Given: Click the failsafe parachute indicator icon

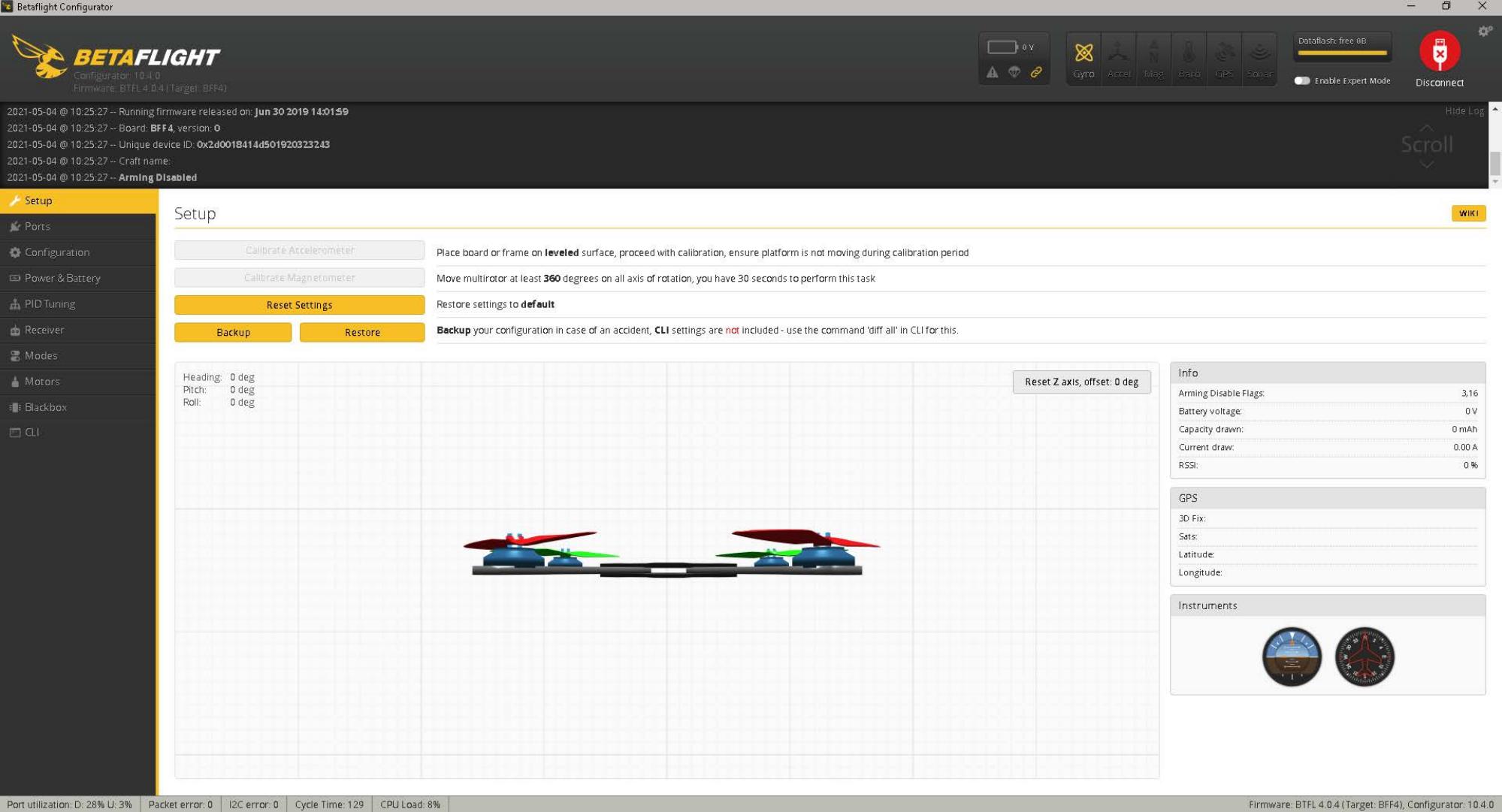Looking at the screenshot, I should (x=1014, y=72).
